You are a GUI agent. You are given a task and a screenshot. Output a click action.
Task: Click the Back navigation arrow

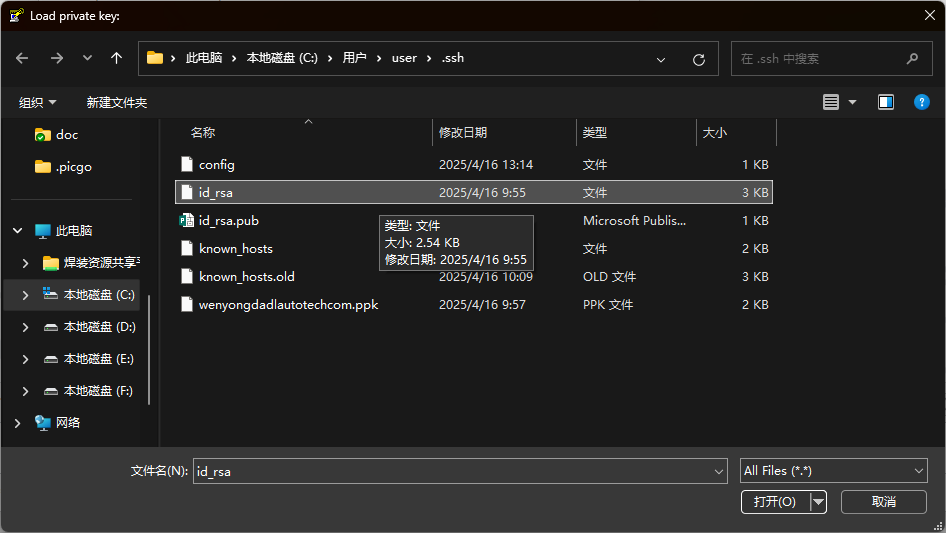(22, 58)
